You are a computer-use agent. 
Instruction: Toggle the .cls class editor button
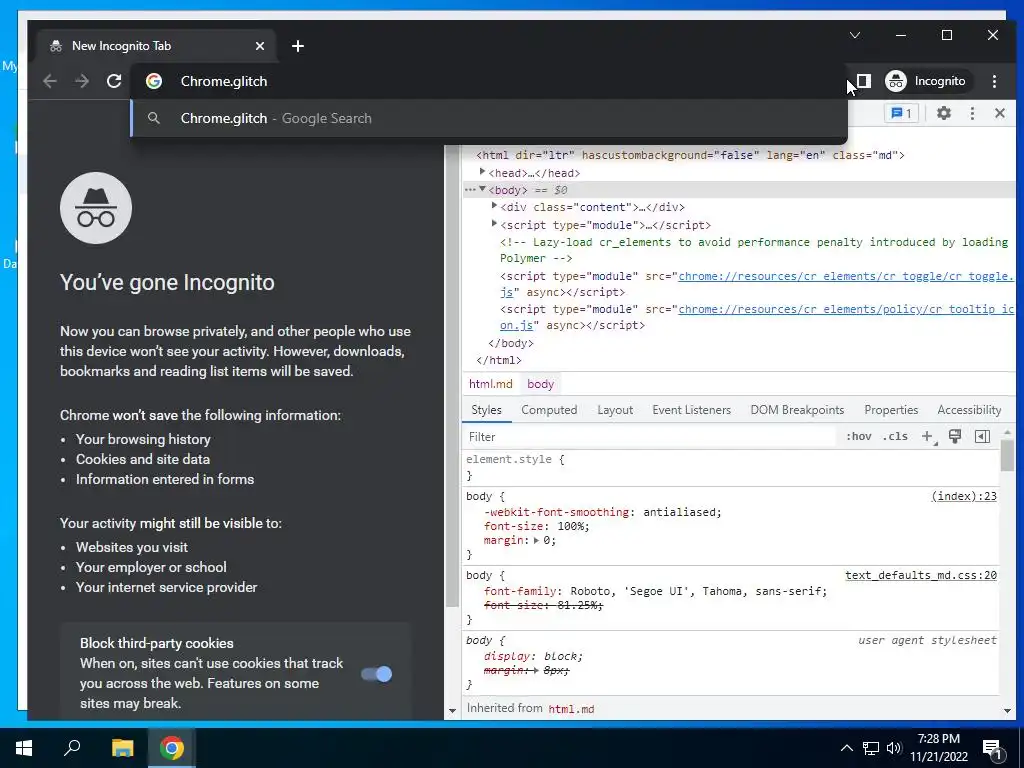(x=895, y=437)
